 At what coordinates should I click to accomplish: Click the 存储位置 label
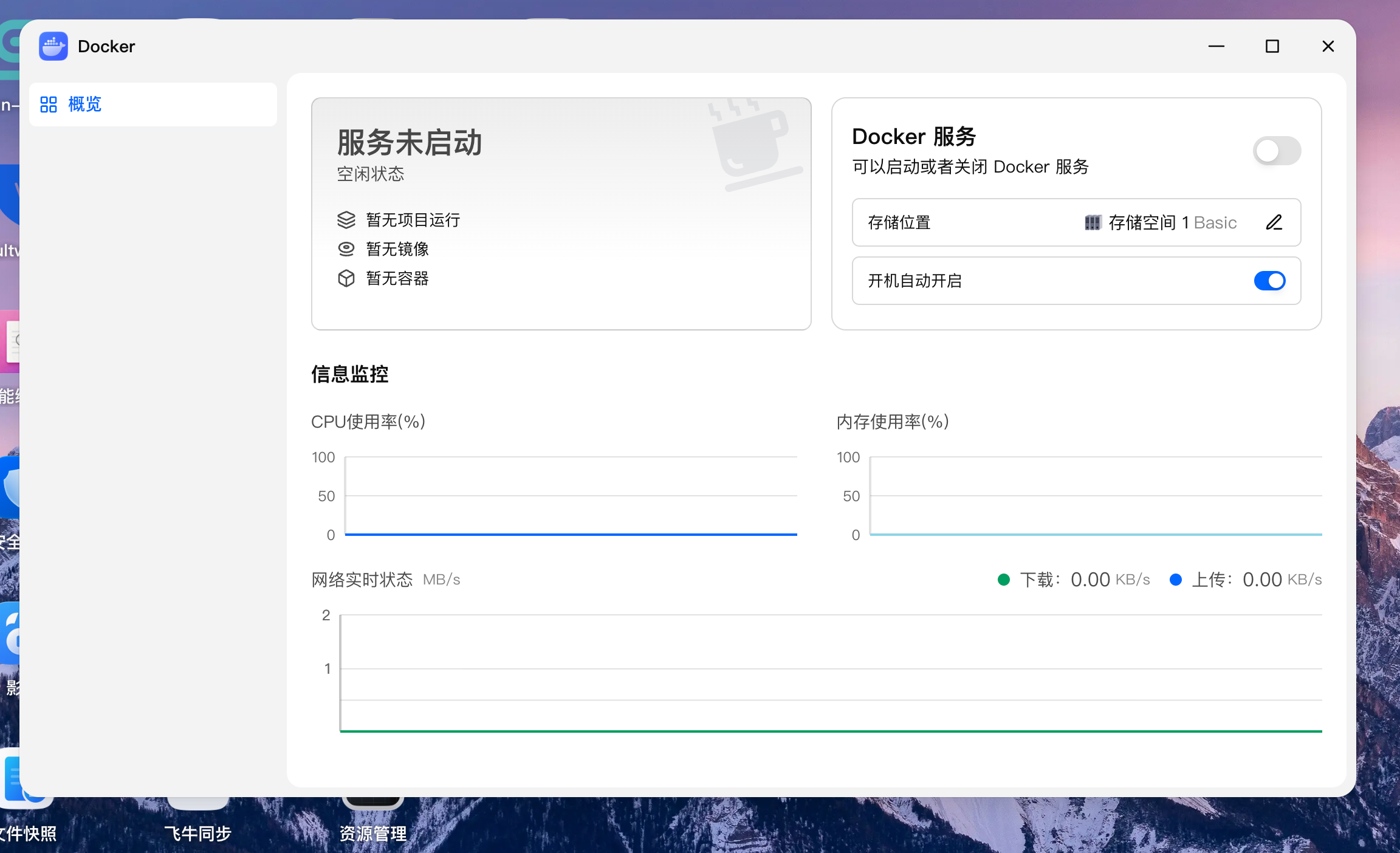coord(899,222)
